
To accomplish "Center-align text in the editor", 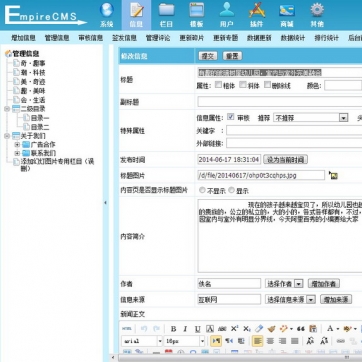I will (270, 341).
